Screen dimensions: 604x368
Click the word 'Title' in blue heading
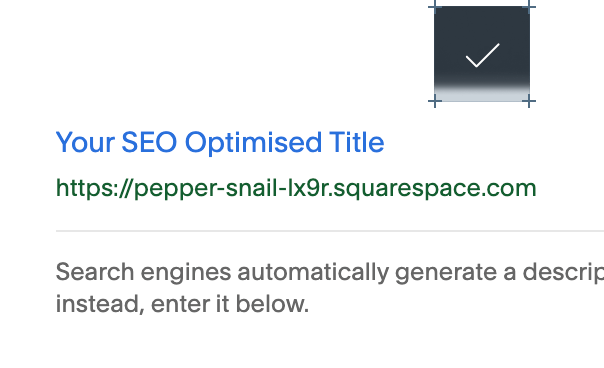click(356, 142)
